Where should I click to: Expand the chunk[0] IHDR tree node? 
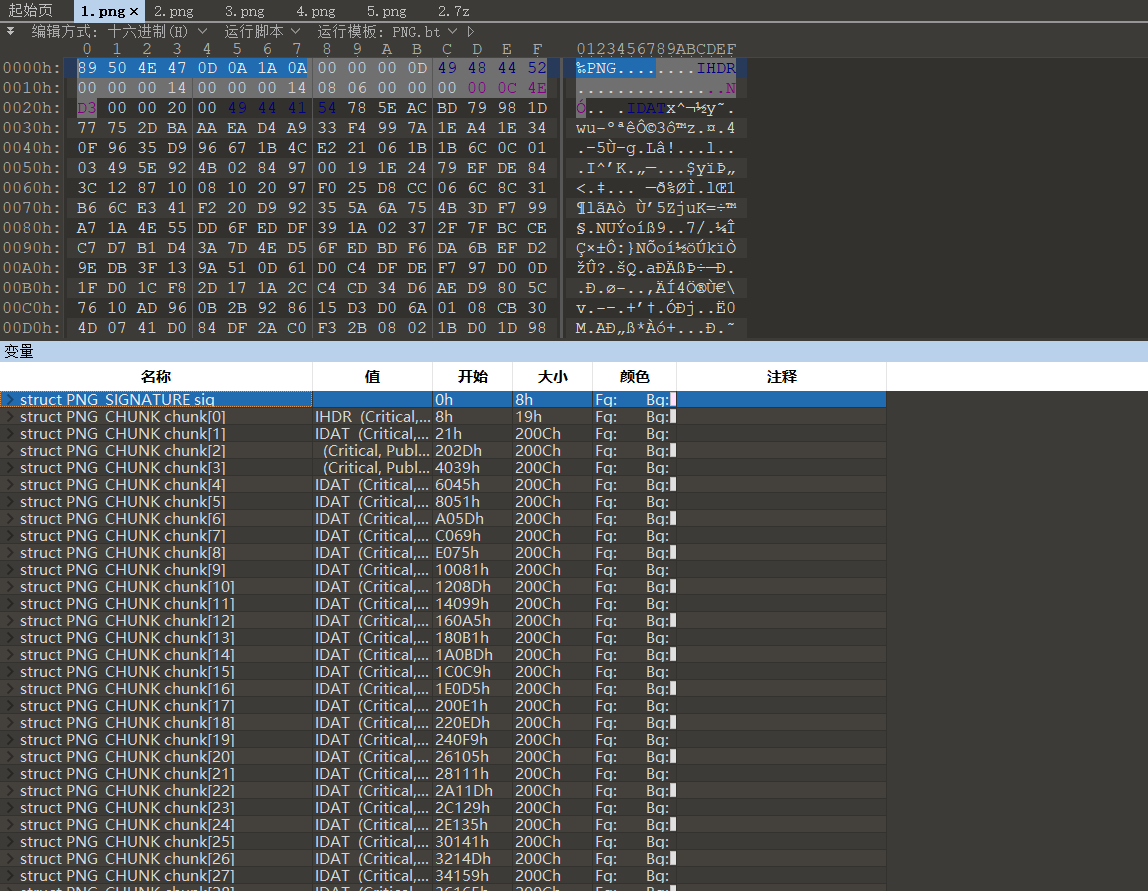pyautogui.click(x=10, y=417)
